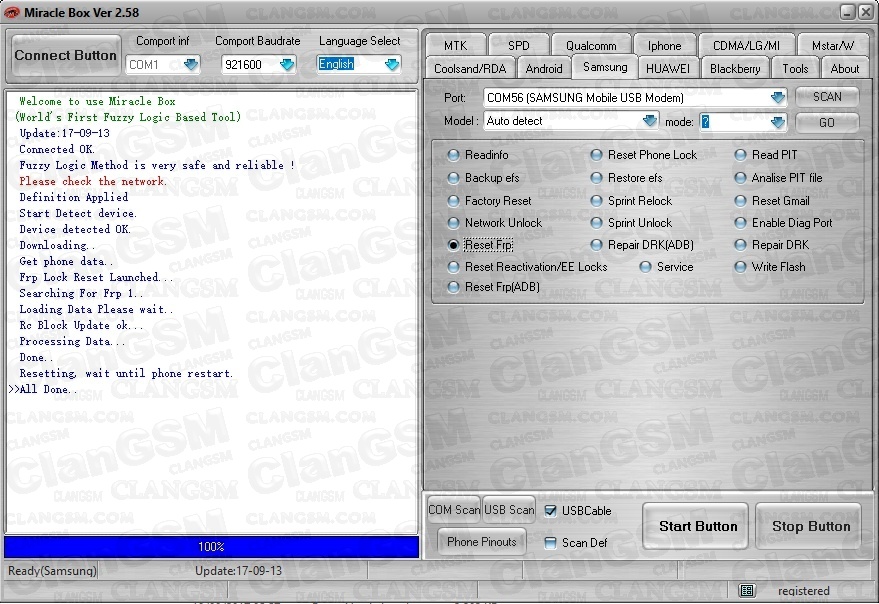Viewport: 879px width, 604px height.
Task: Open the Mstar/W tab
Action: (x=833, y=45)
